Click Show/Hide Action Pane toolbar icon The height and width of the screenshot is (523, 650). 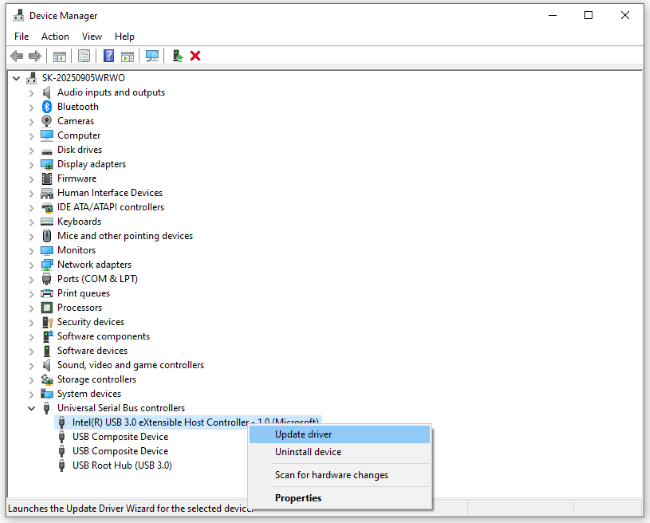click(127, 56)
